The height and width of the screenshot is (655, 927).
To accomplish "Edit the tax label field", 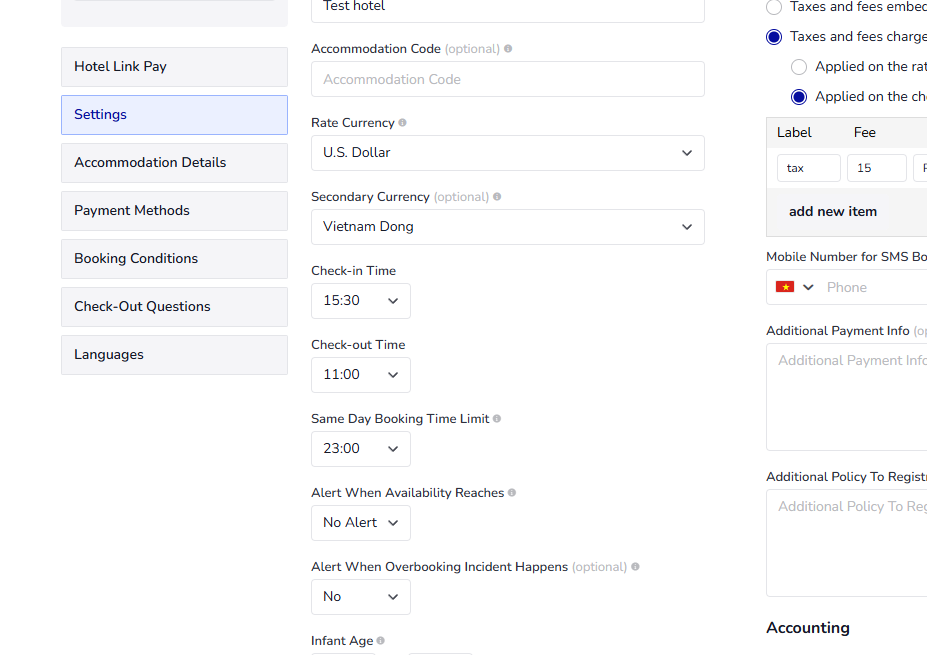I will pos(808,168).
